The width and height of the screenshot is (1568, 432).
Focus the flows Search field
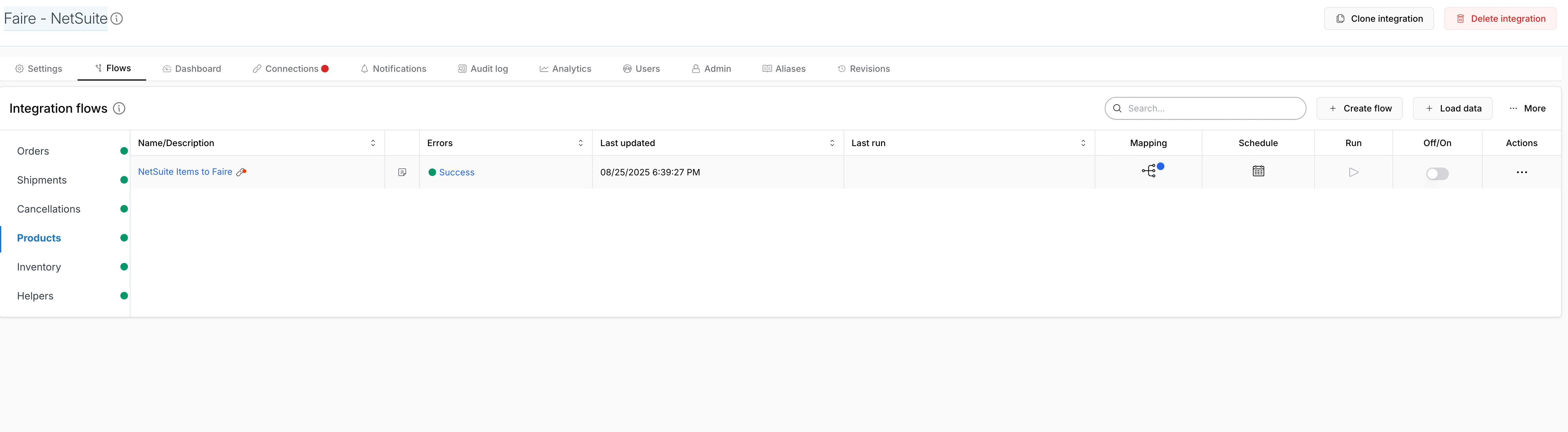1205,108
